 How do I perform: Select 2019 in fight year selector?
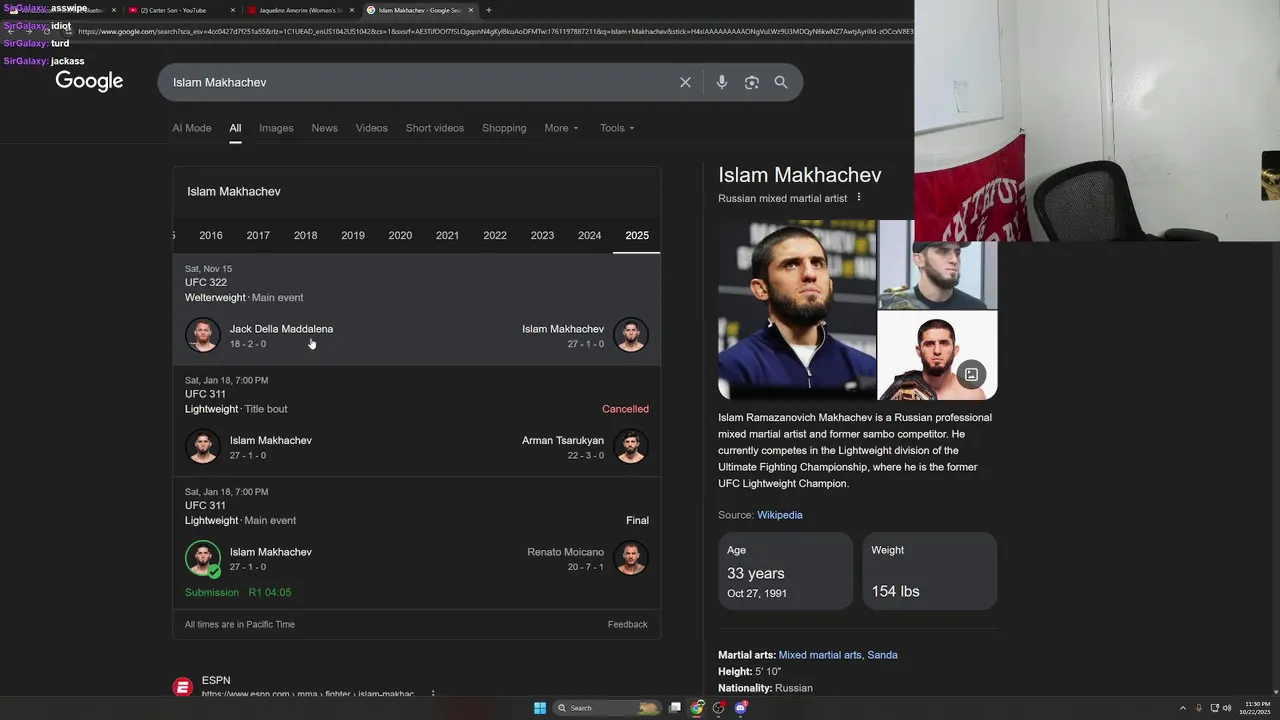[x=353, y=236]
